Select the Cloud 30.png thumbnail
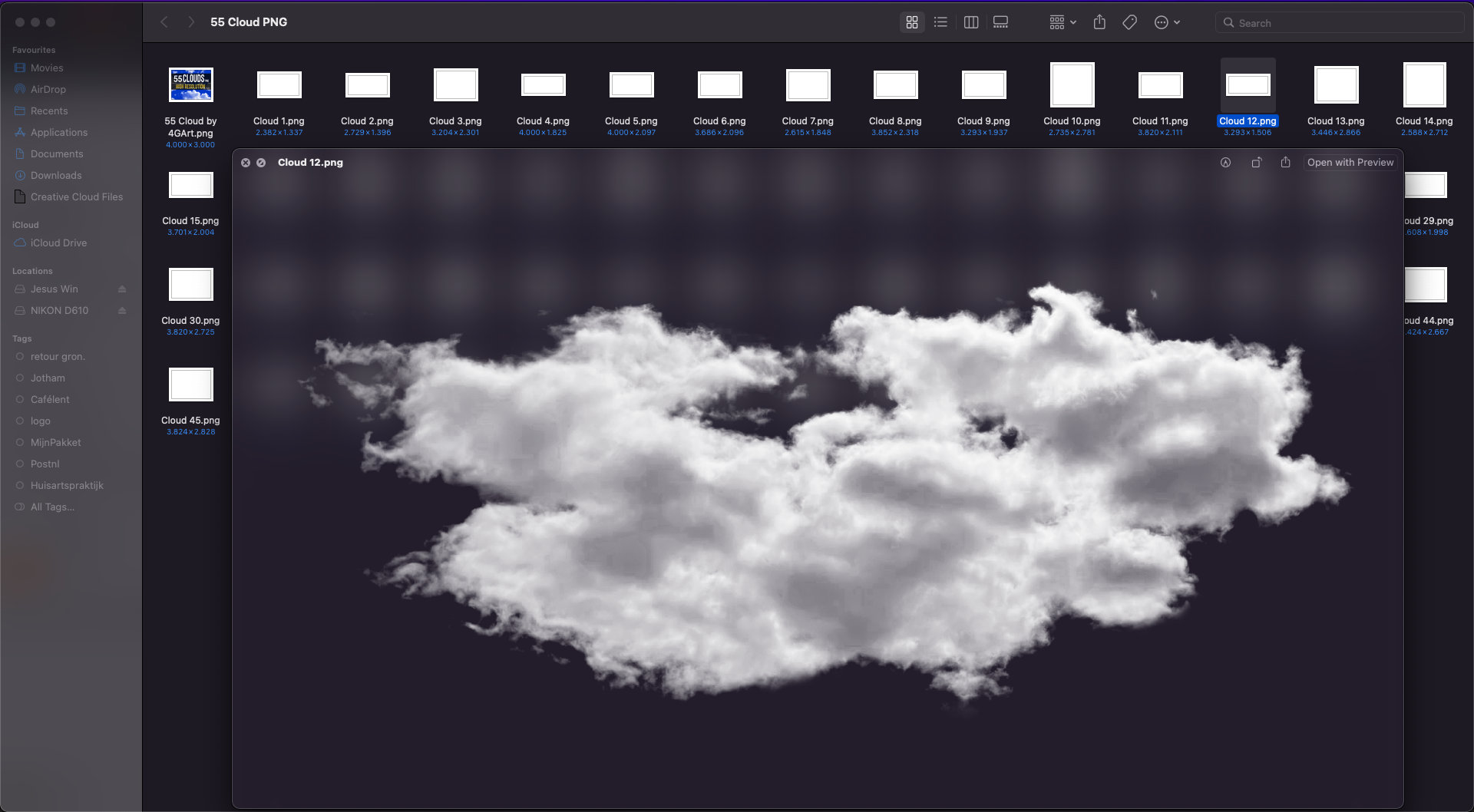Image resolution: width=1474 pixels, height=812 pixels. pyautogui.click(x=190, y=285)
